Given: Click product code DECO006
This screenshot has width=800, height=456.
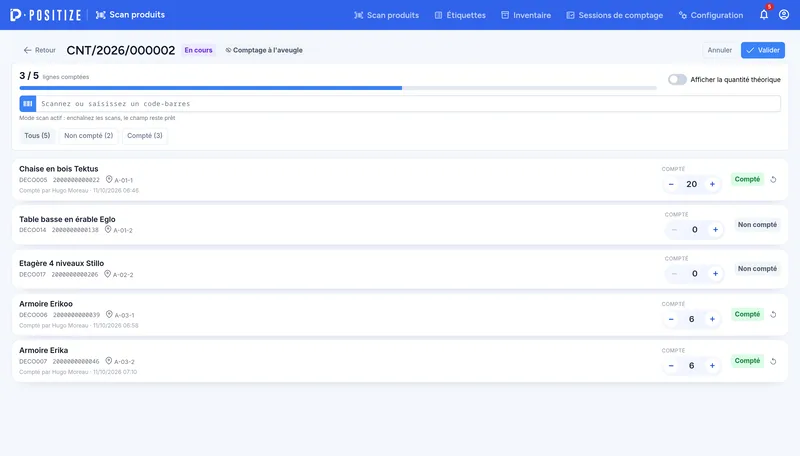Looking at the screenshot, I should coord(33,315).
